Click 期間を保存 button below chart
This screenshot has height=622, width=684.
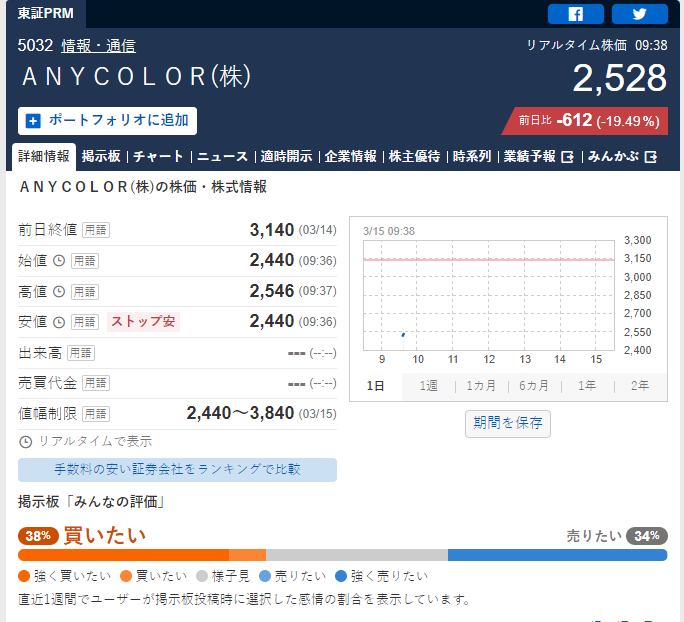[508, 423]
